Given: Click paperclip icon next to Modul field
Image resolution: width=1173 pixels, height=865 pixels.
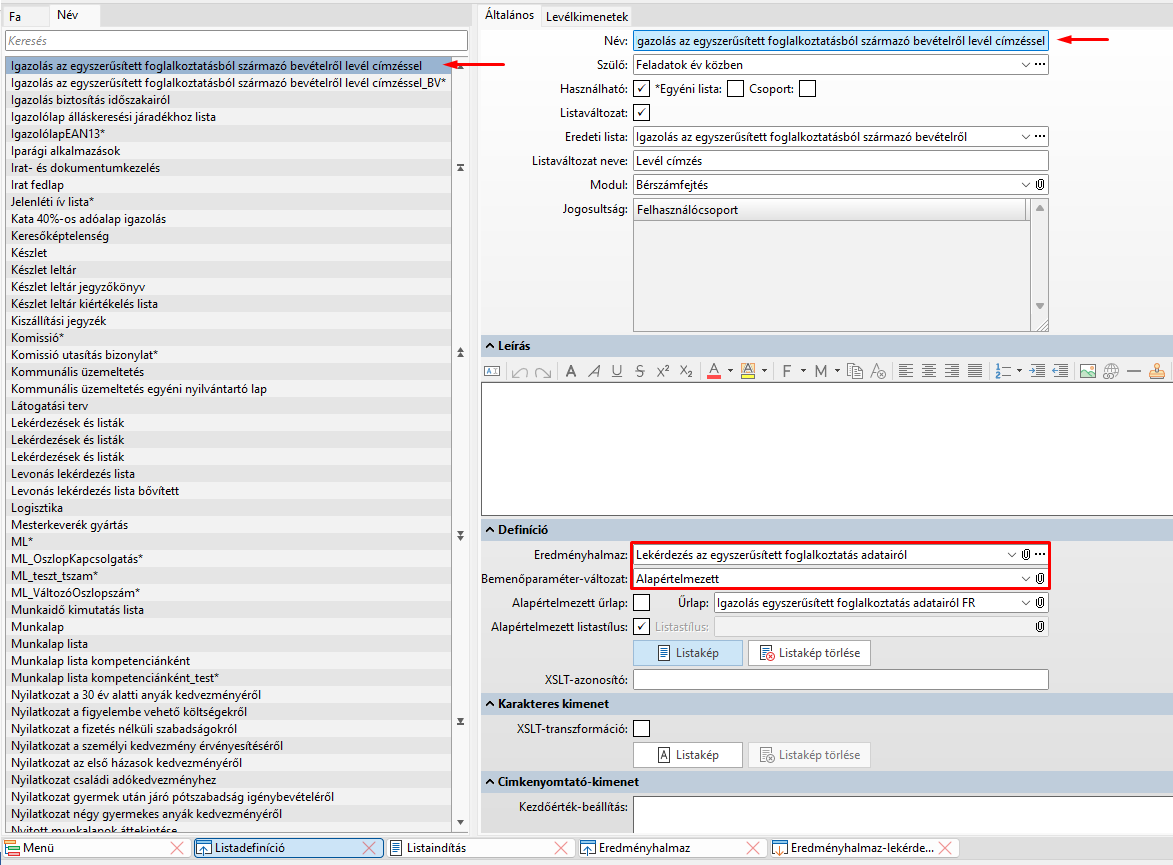Looking at the screenshot, I should 1040,185.
